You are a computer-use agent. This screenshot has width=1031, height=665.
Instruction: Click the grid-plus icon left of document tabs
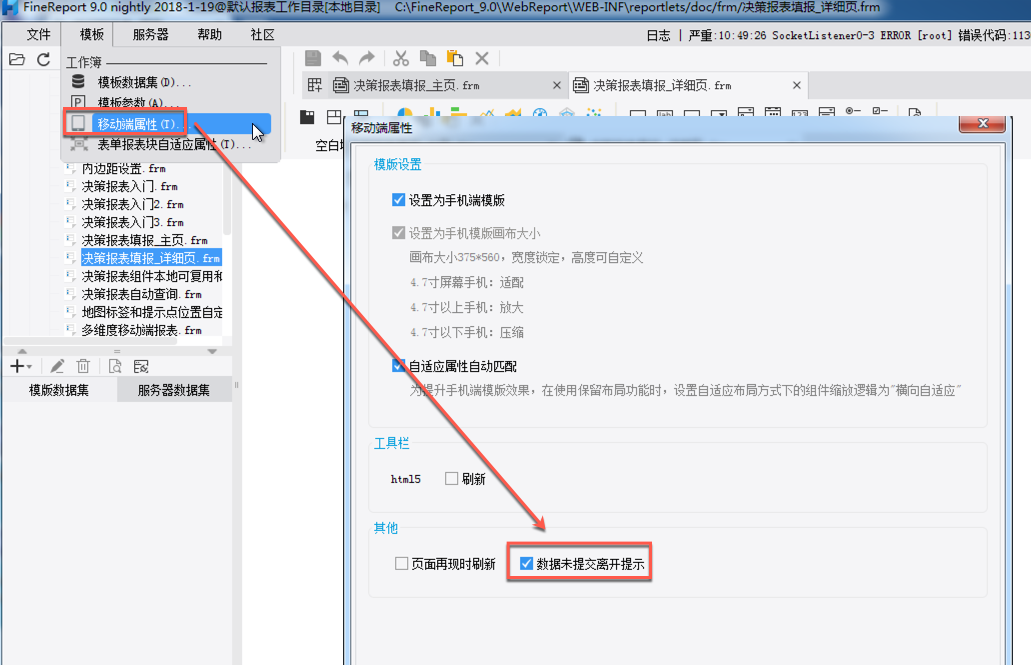pos(314,85)
